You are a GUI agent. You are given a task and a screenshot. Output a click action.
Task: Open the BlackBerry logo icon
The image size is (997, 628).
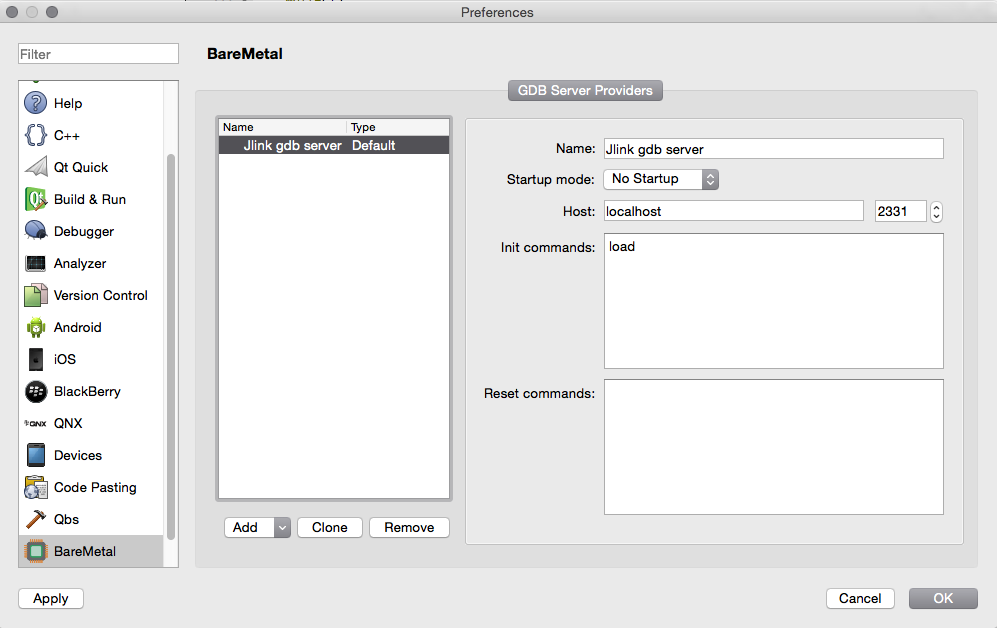point(36,391)
